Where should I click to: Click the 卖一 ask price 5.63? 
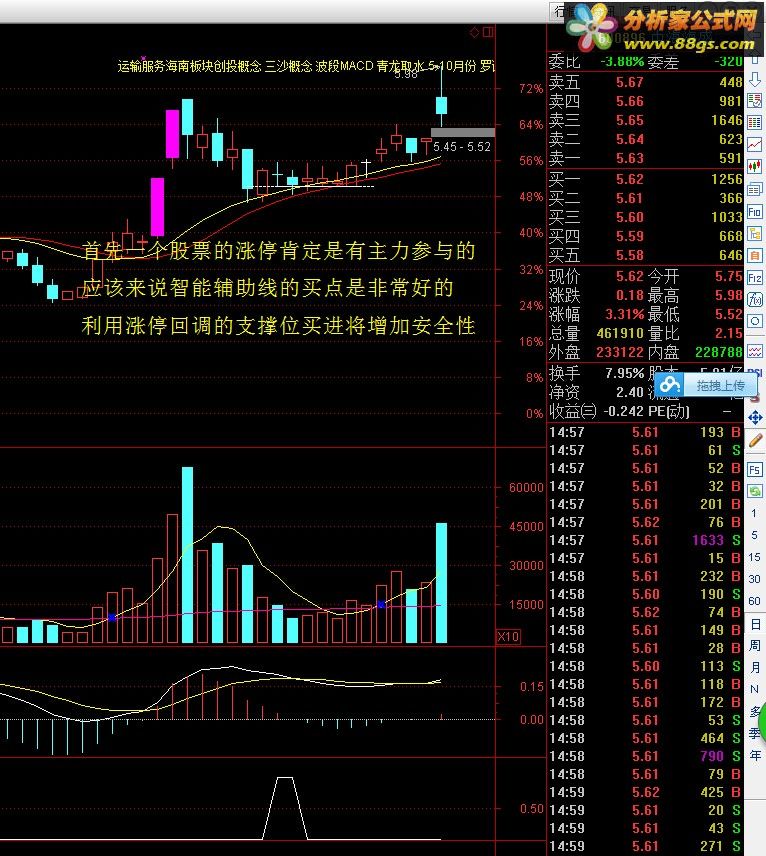pyautogui.click(x=630, y=158)
